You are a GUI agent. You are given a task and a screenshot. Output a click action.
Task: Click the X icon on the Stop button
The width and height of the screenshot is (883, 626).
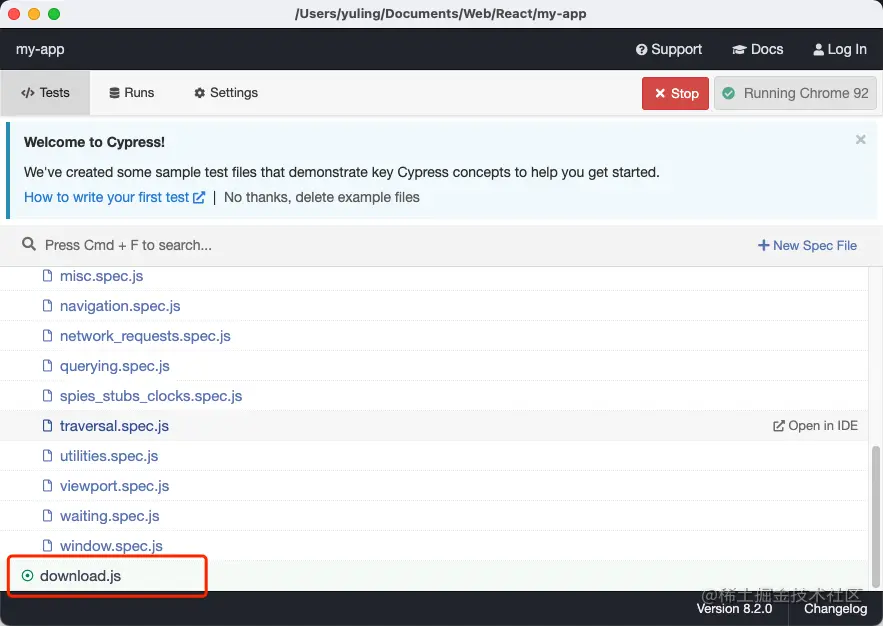tap(660, 93)
